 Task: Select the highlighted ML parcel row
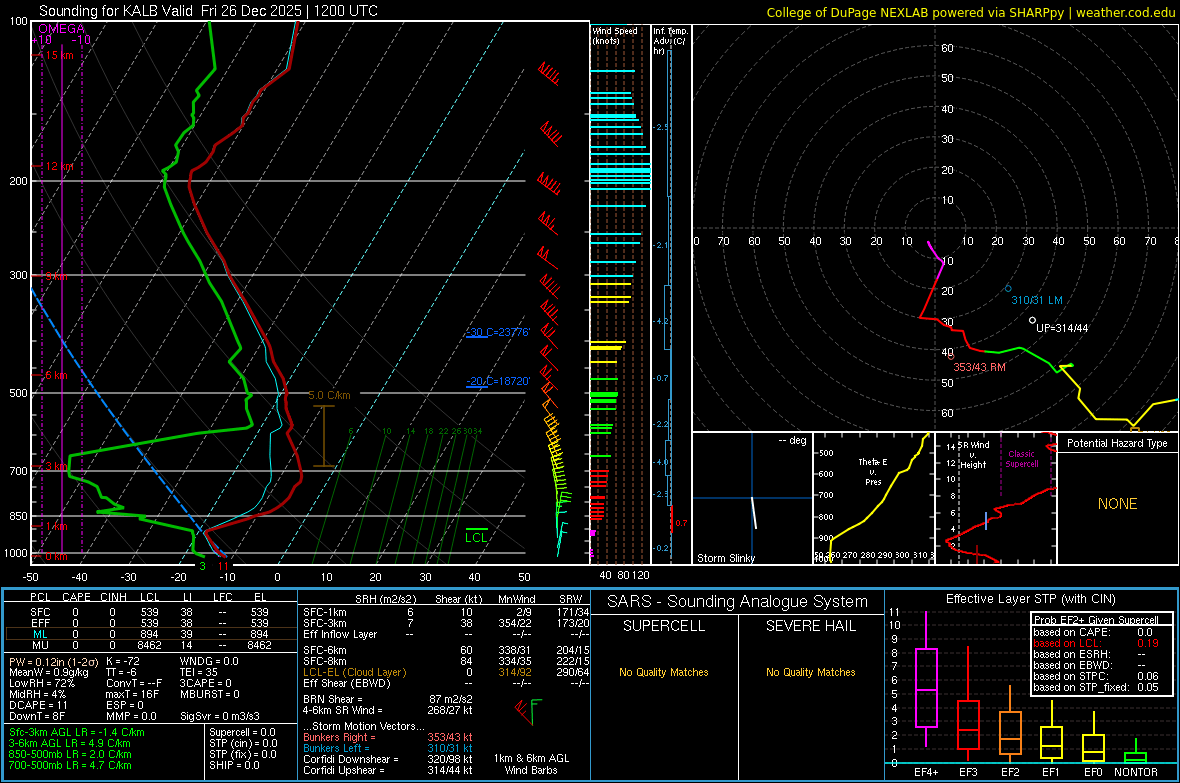[x=151, y=634]
